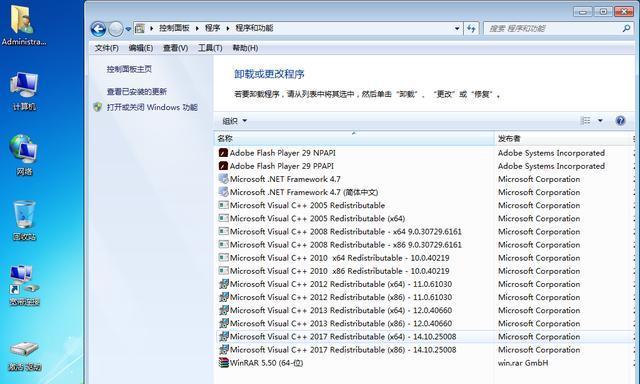The image size is (640, 384).
Task: Open 控制面板主页 link
Action: pyautogui.click(x=129, y=69)
